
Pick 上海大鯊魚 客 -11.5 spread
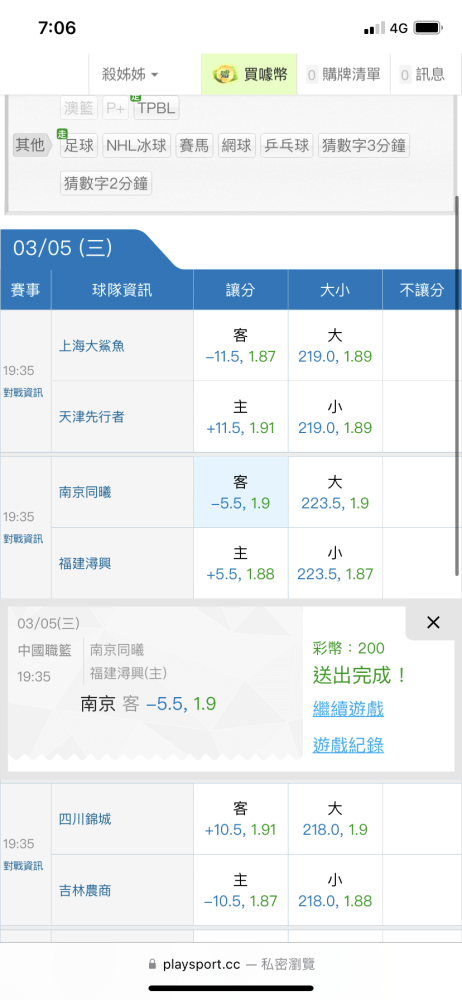(241, 346)
